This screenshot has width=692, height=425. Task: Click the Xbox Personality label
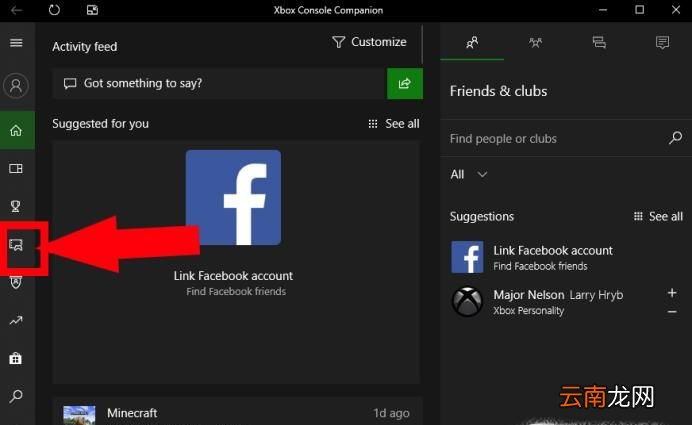click(x=529, y=311)
